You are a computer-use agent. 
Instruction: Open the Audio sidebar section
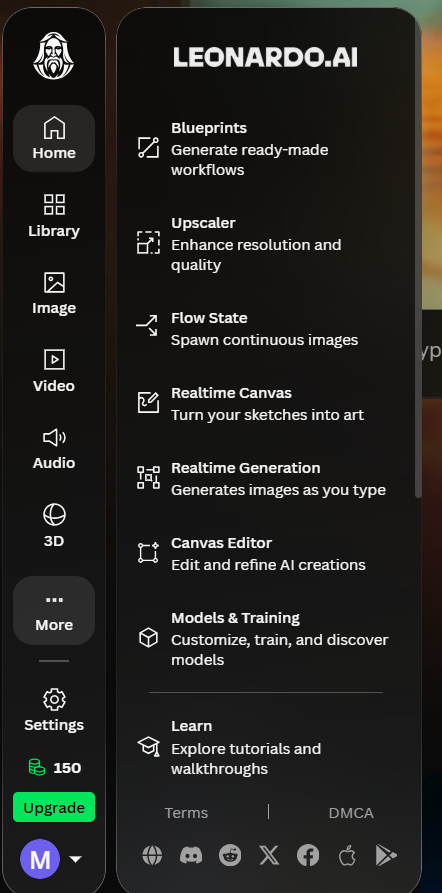coord(54,448)
